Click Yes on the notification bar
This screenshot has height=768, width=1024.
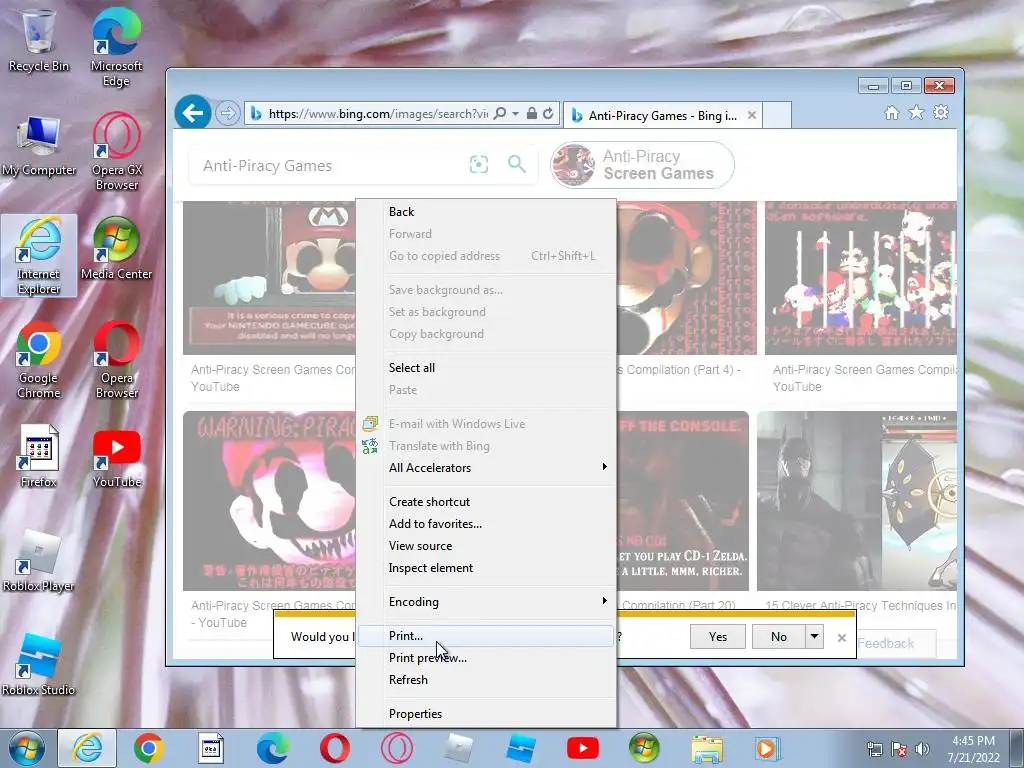(718, 637)
